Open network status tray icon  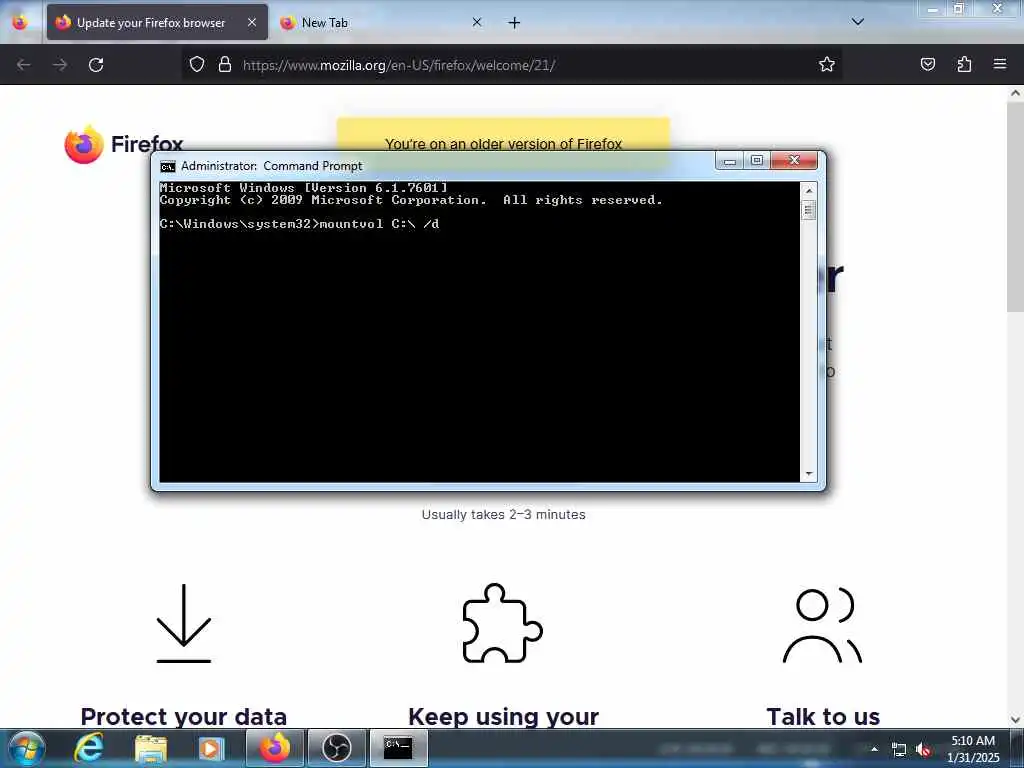coord(899,750)
